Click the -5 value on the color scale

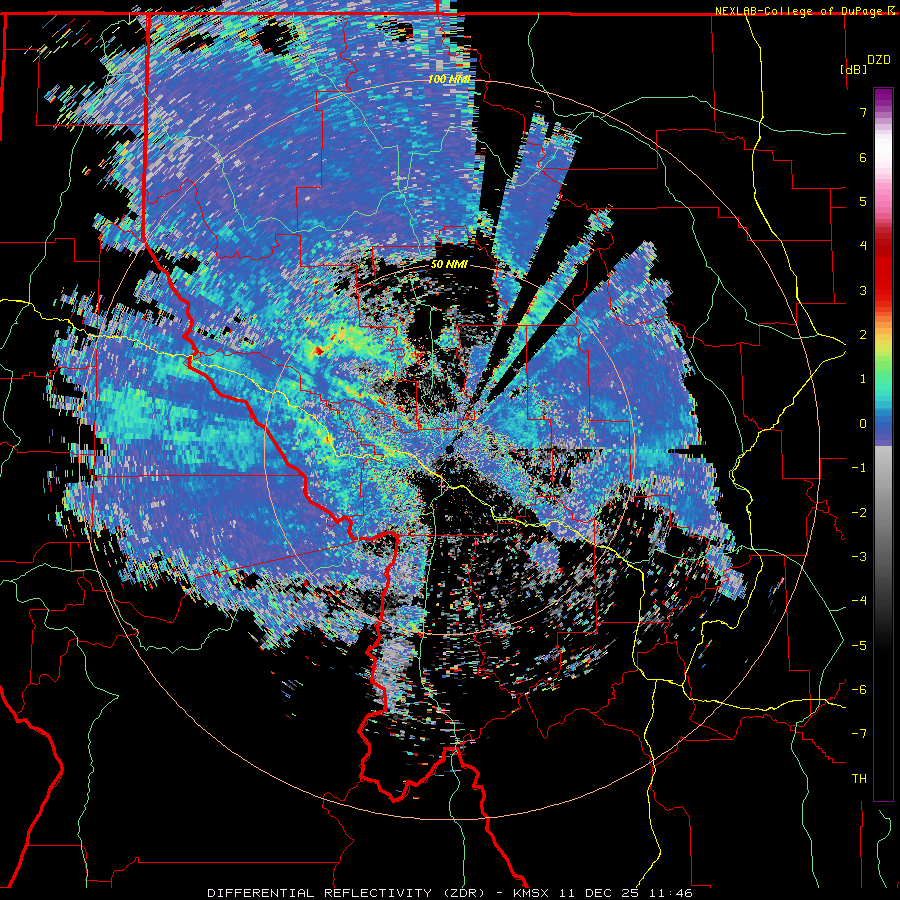(x=859, y=646)
